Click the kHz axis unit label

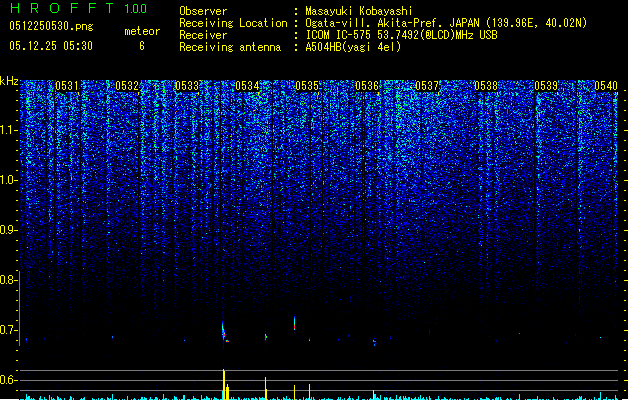9,81
